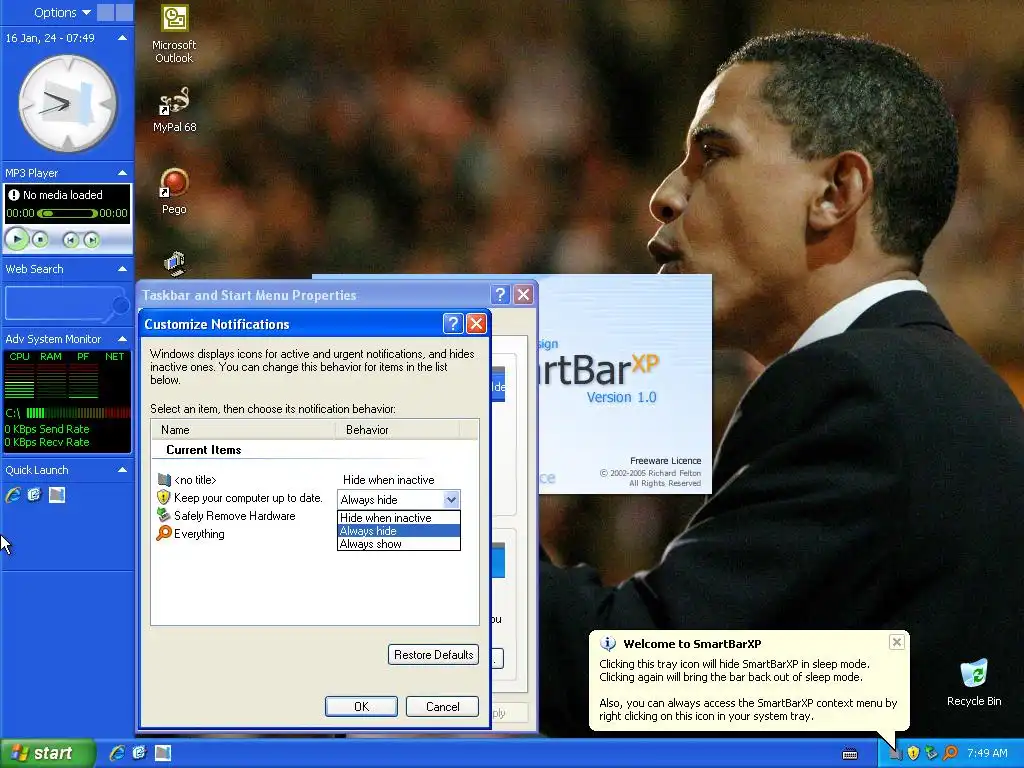Skip to previous track in MP3 Player
1024x768 pixels.
coord(71,240)
